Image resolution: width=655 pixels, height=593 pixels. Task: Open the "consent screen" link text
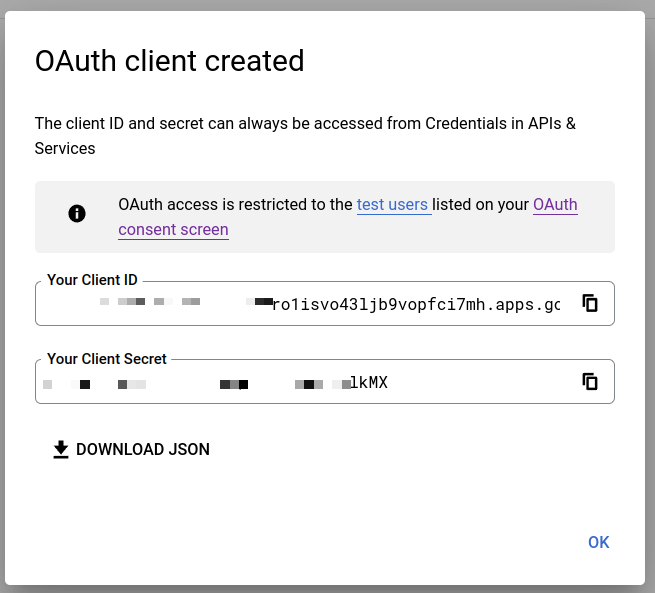click(173, 230)
